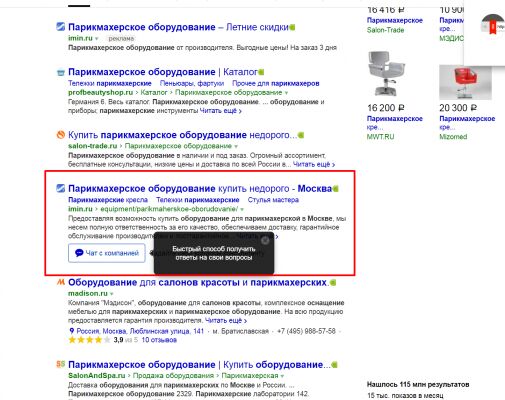The height and width of the screenshot is (400, 505).
Task: Click Salon-Trade shop name in product panel
Action: coord(385,30)
